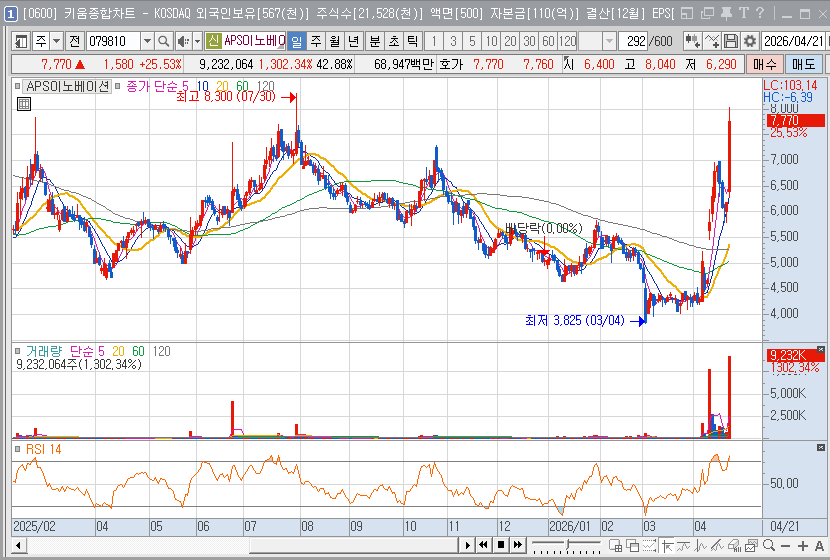Click the speaker sound alert icon
The height and width of the screenshot is (560, 830).
coord(183,41)
